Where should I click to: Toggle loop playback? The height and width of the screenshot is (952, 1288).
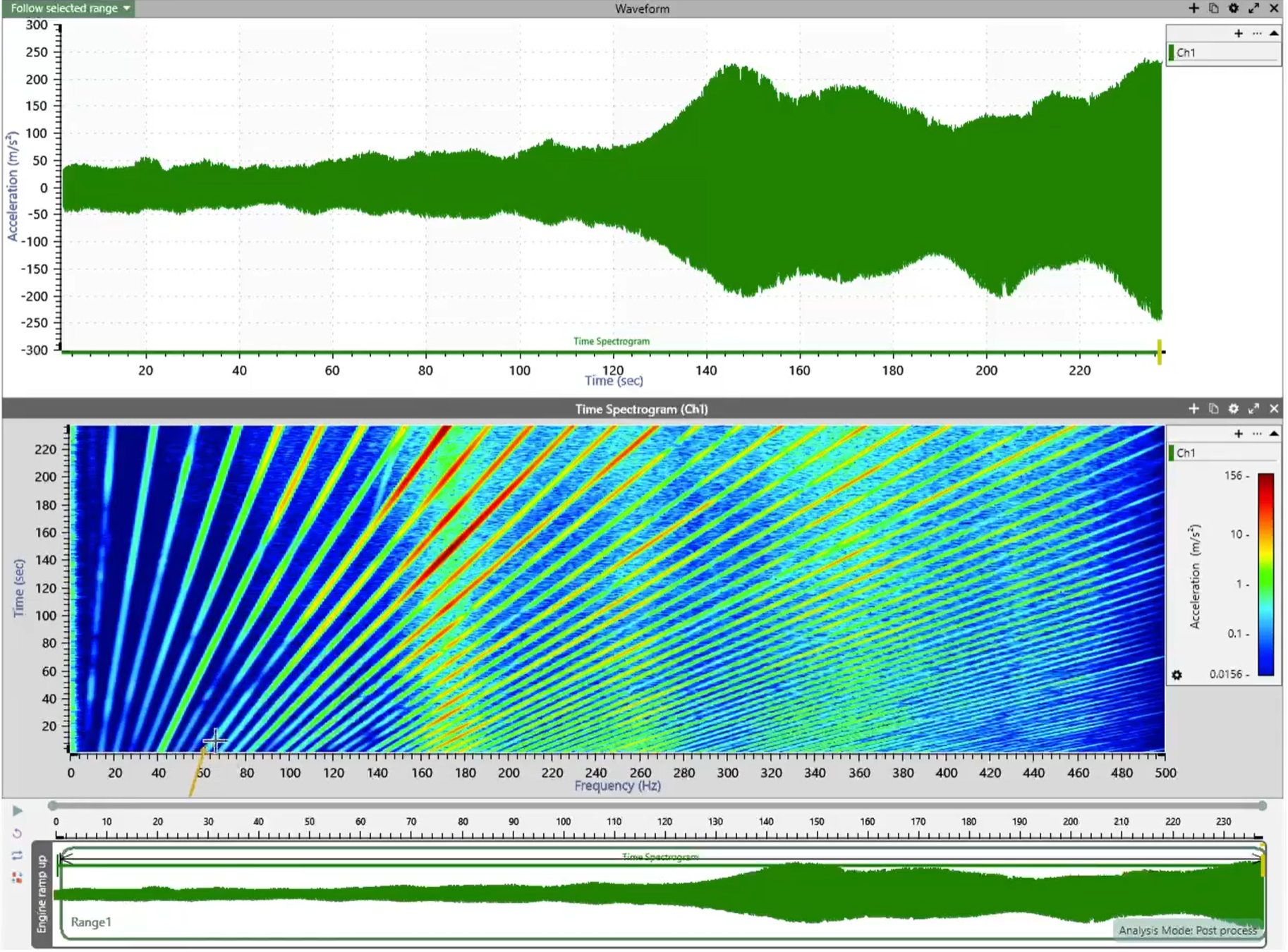[x=18, y=856]
